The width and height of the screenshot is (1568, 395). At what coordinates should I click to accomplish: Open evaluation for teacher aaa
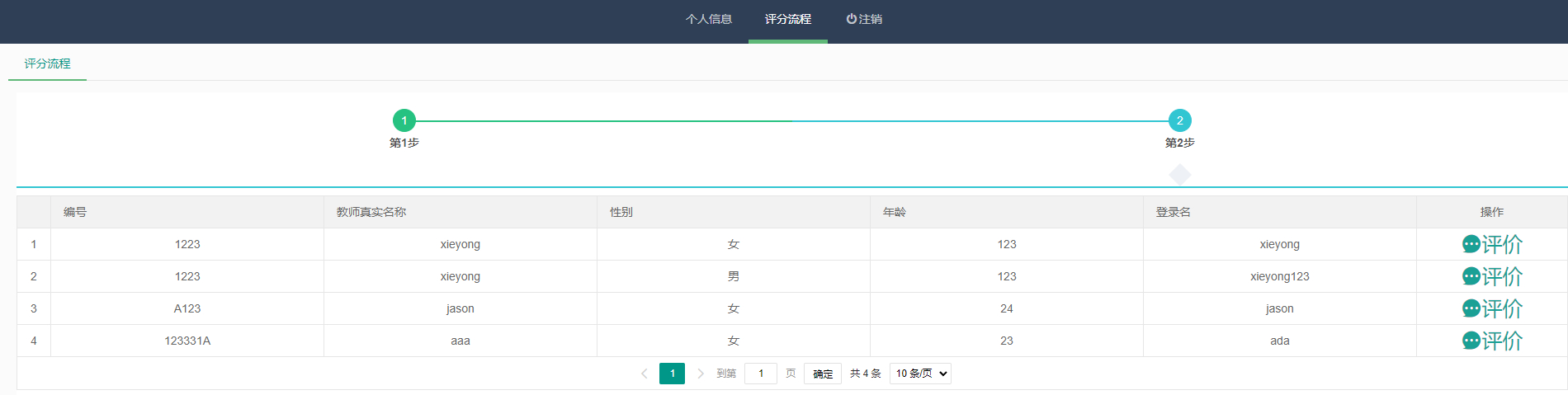click(x=1491, y=341)
